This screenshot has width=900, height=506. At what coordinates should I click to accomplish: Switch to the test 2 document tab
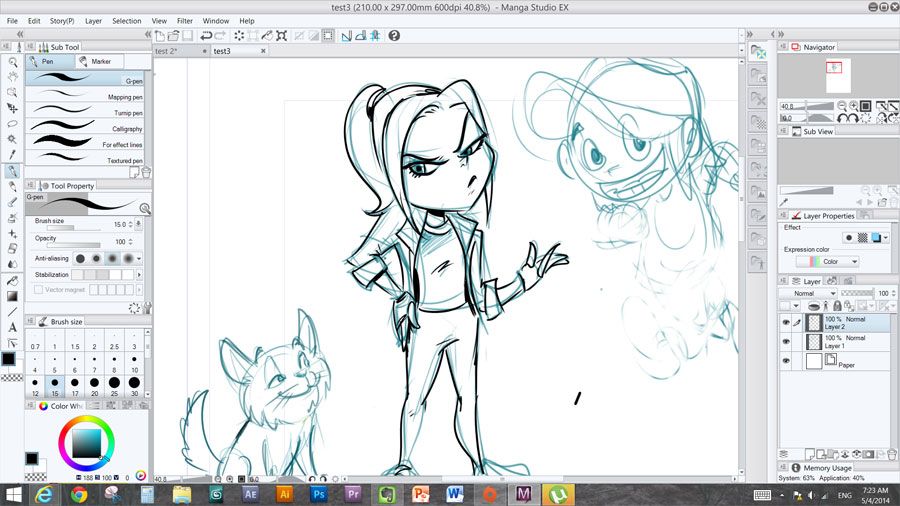pos(167,50)
